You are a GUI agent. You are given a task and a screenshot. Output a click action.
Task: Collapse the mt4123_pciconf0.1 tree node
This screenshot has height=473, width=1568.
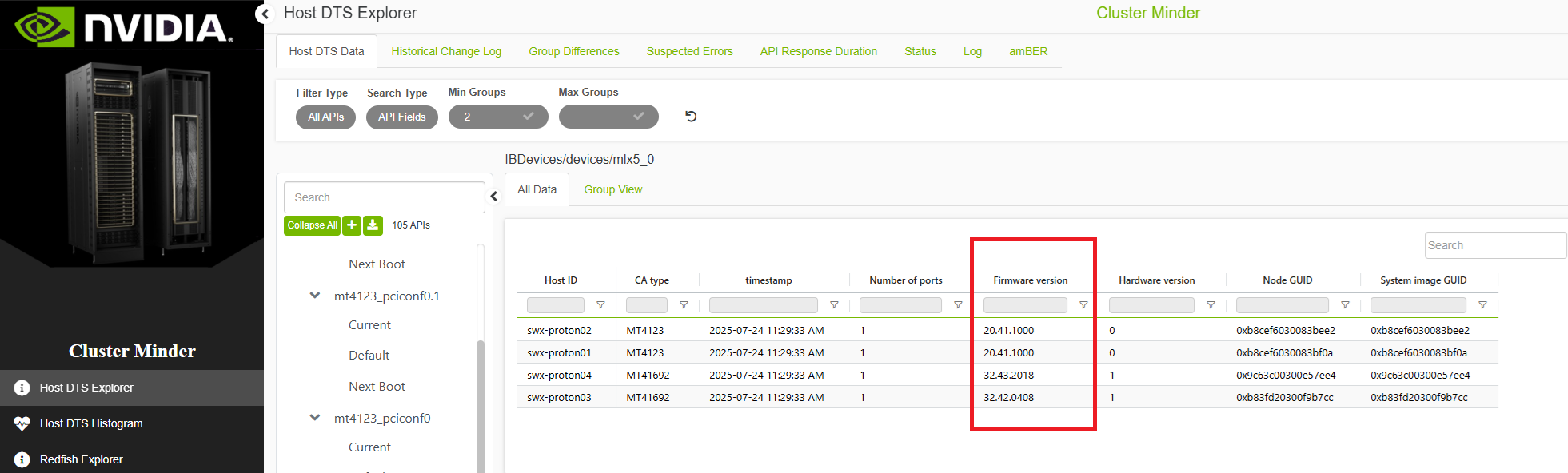coord(315,296)
